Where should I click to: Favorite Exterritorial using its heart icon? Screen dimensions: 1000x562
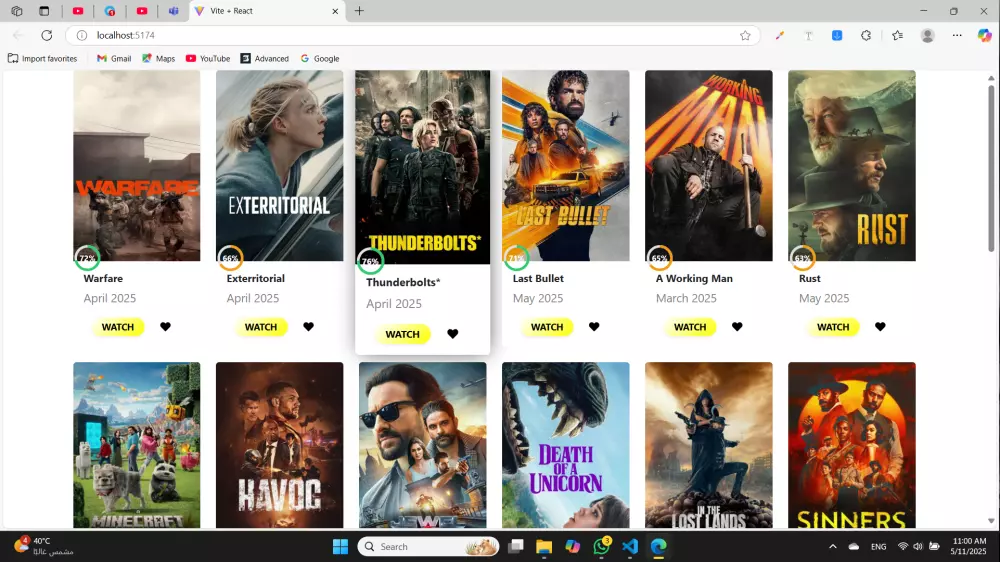309,327
